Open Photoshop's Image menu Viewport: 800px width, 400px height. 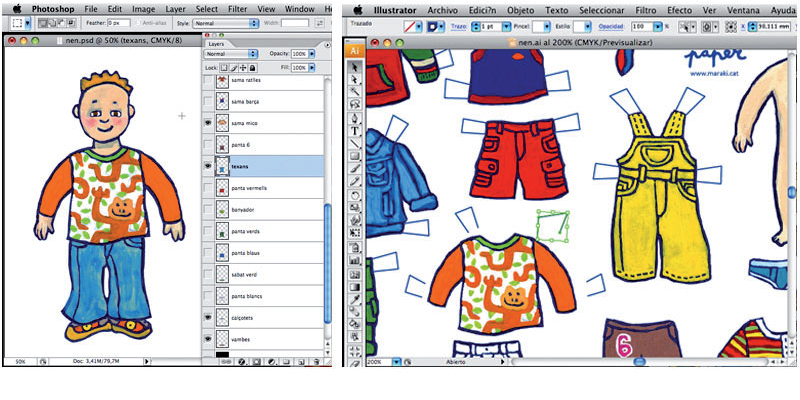click(143, 9)
